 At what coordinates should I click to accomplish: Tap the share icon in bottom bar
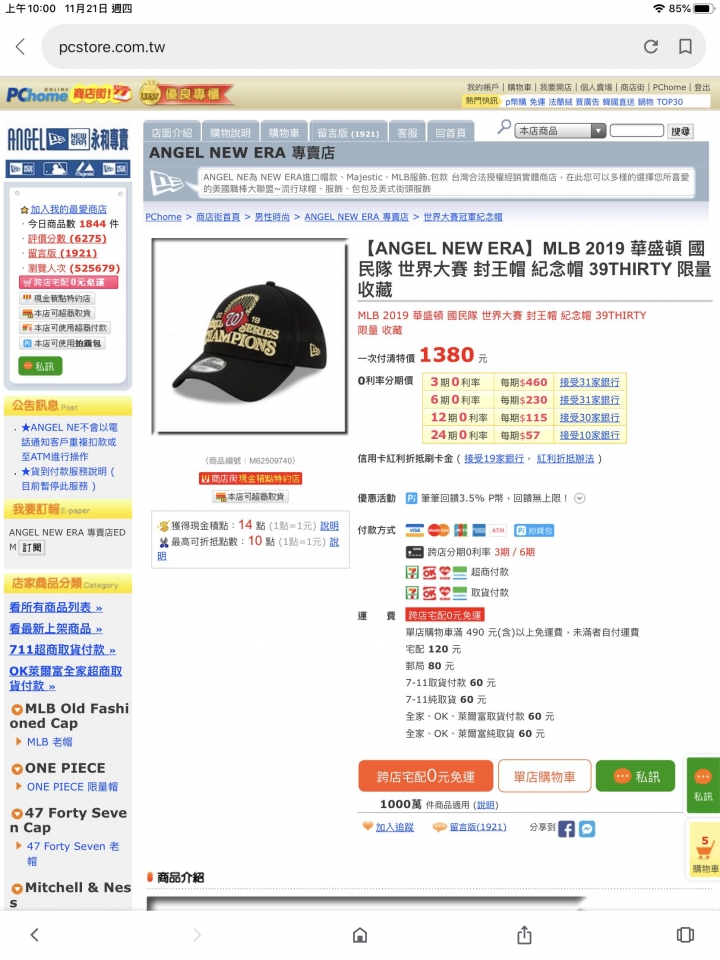pos(524,934)
